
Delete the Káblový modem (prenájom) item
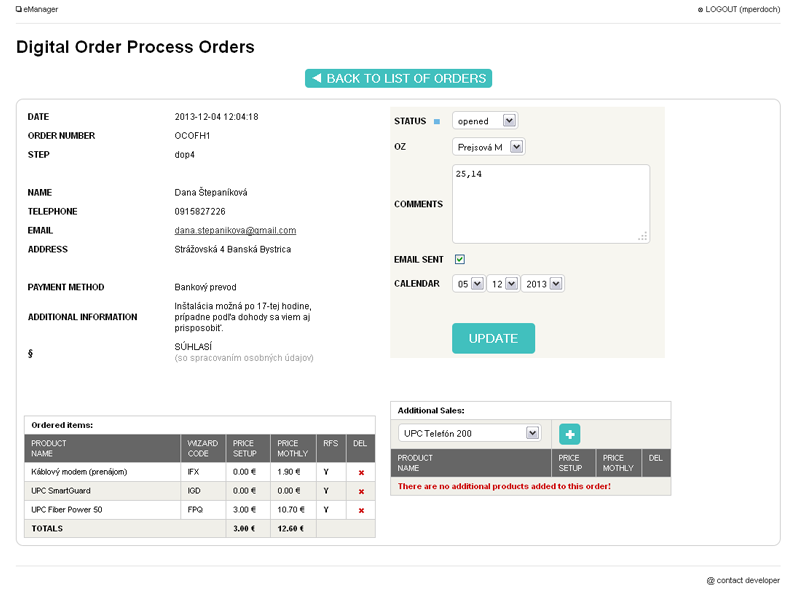pyautogui.click(x=361, y=472)
